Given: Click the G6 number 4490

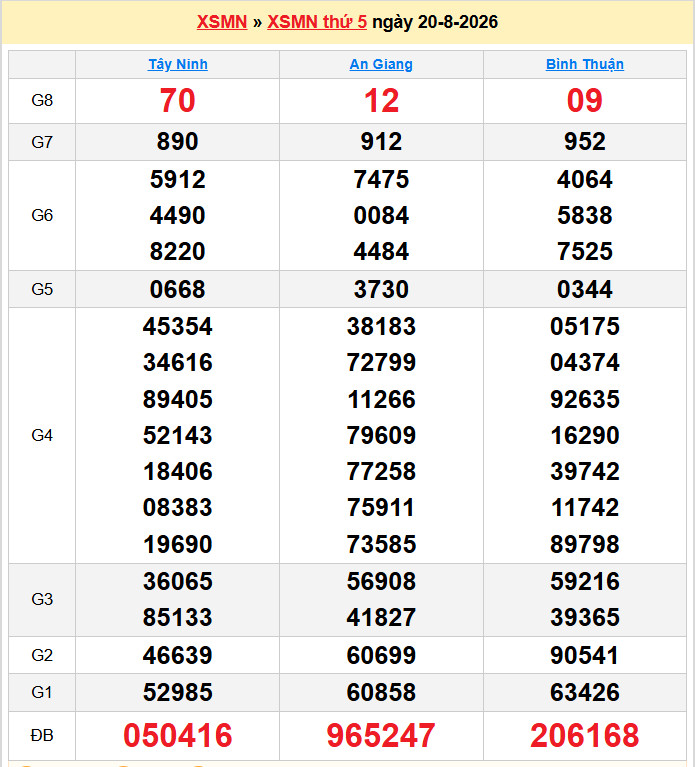Looking at the screenshot, I should [x=178, y=215].
